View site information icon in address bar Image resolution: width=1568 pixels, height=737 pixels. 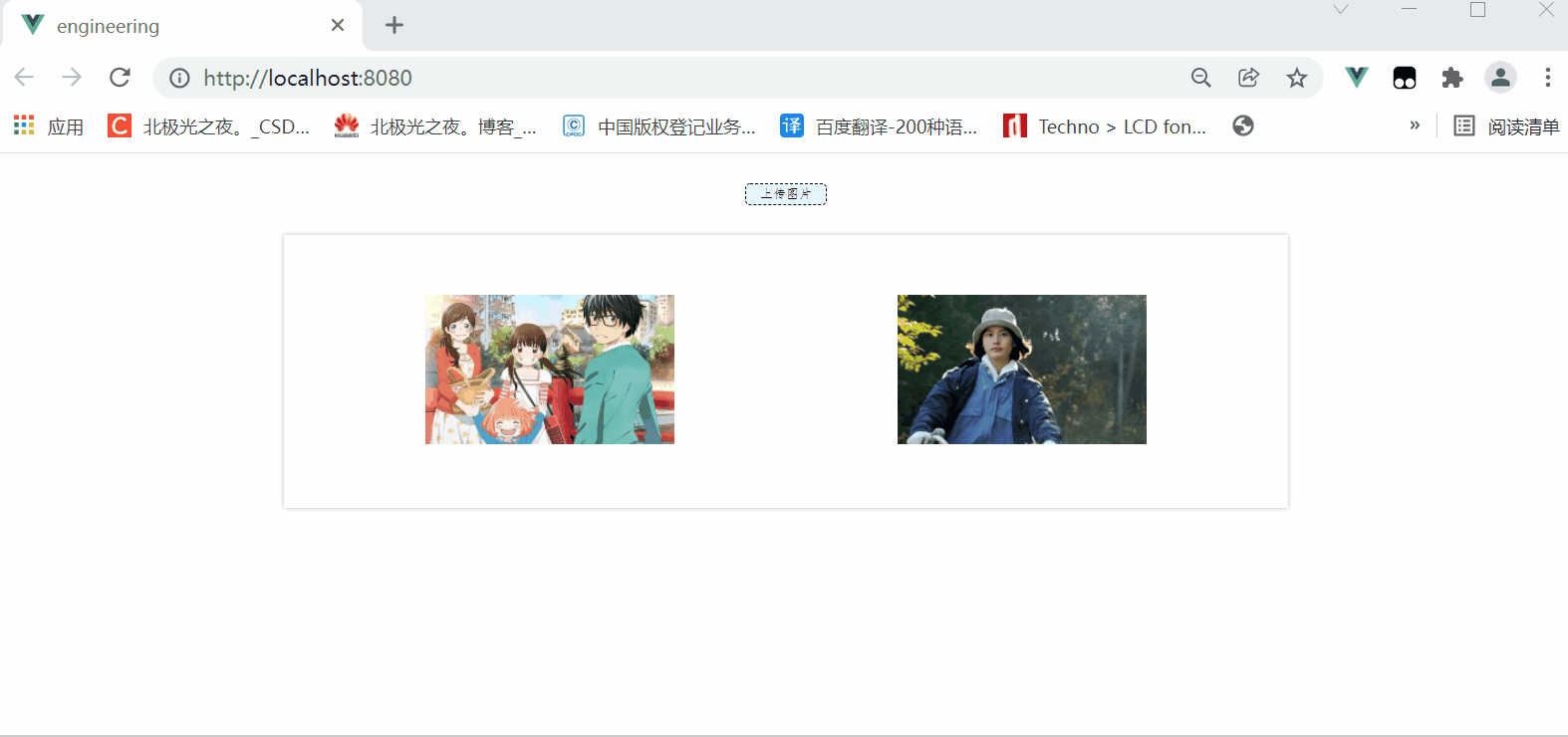(179, 78)
